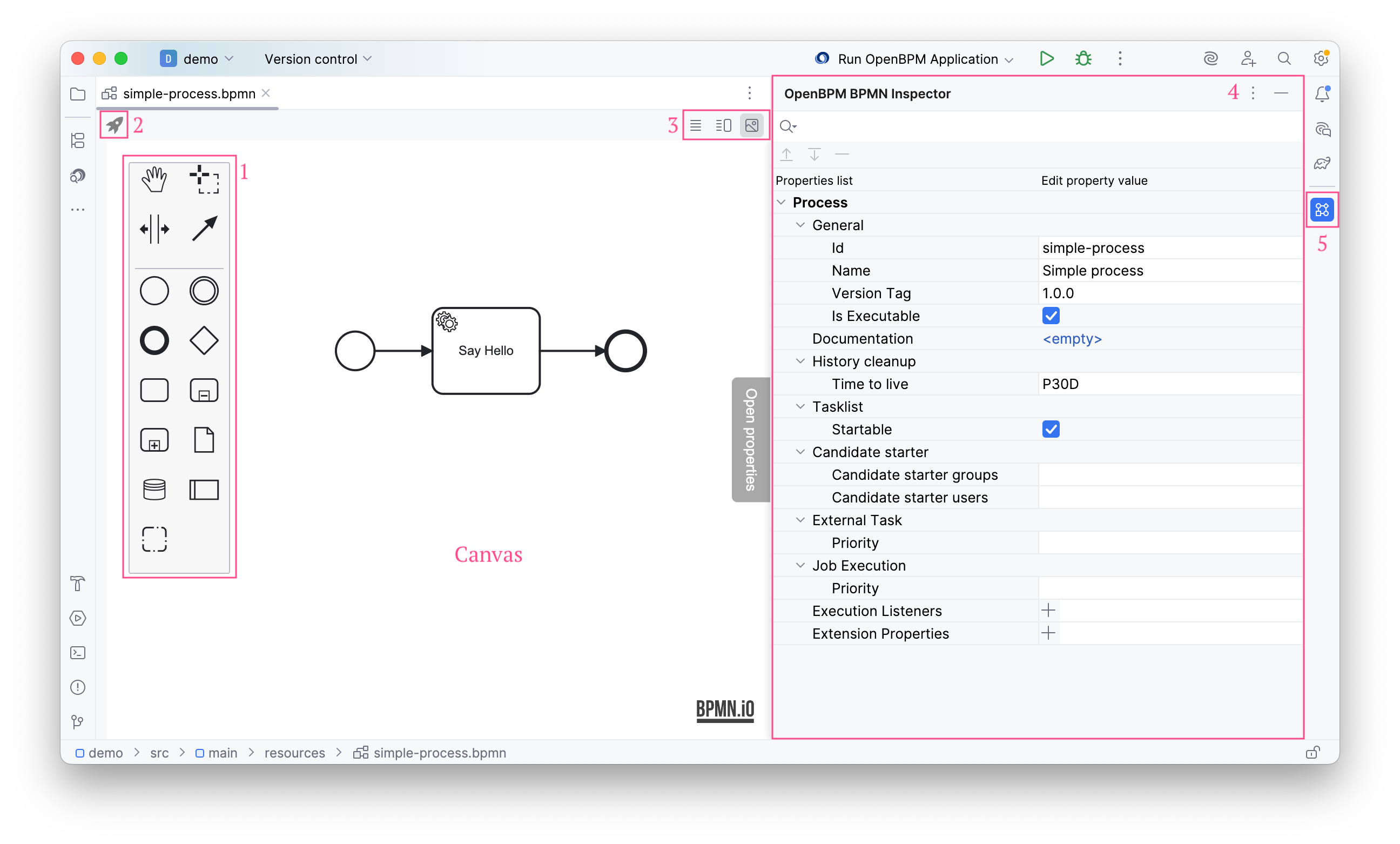The height and width of the screenshot is (844, 1400).
Task: Open the Problems tool window
Action: [78, 687]
